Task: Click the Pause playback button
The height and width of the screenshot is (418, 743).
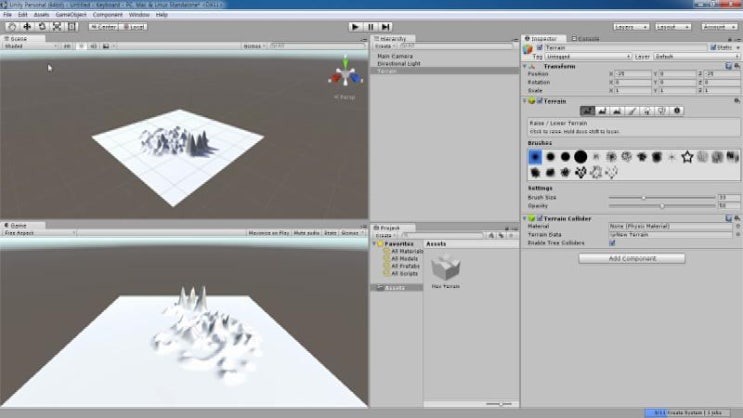Action: click(x=371, y=27)
